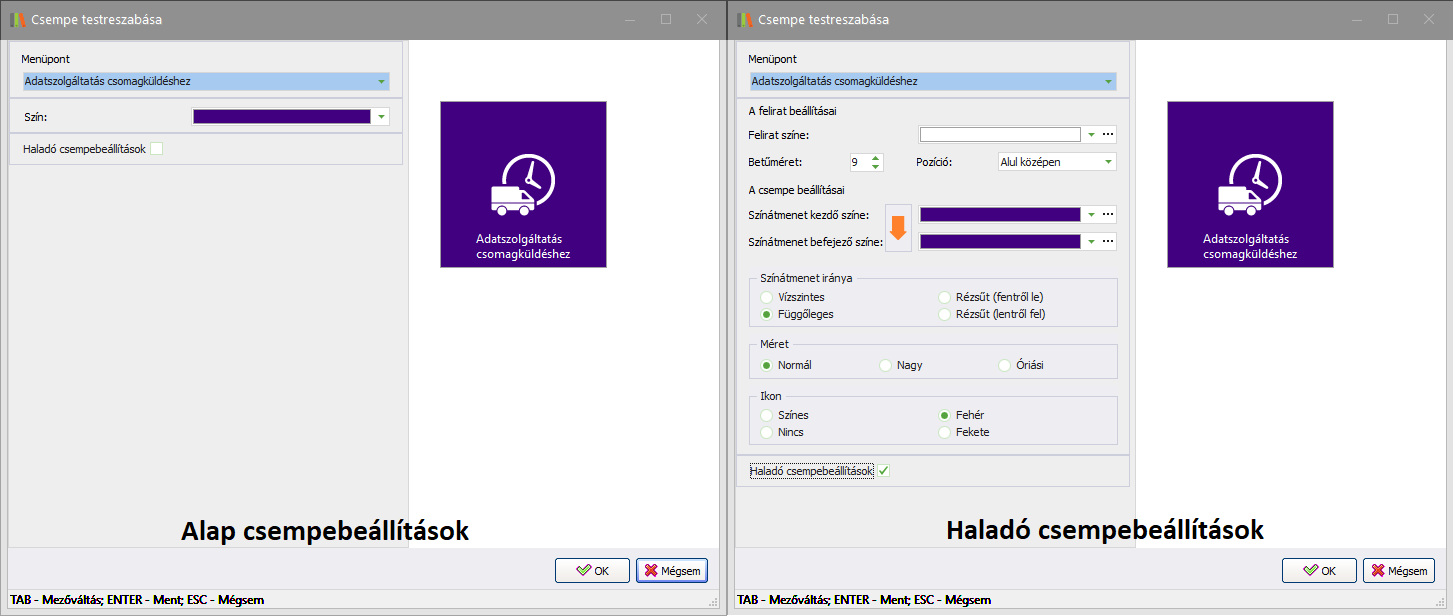
Task: Select the Vízszintes gradient direction
Action: [x=767, y=297]
